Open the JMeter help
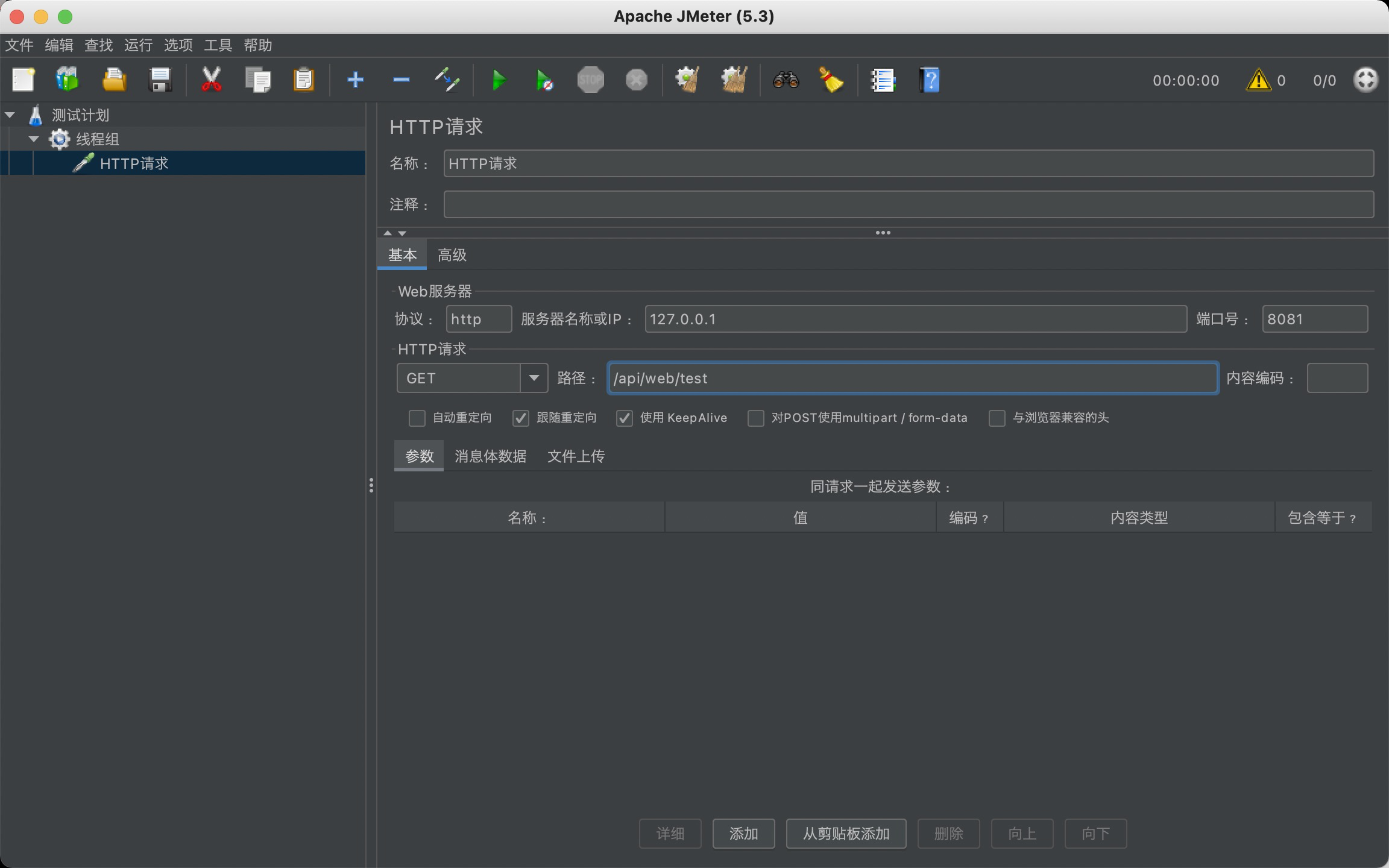 click(x=928, y=80)
